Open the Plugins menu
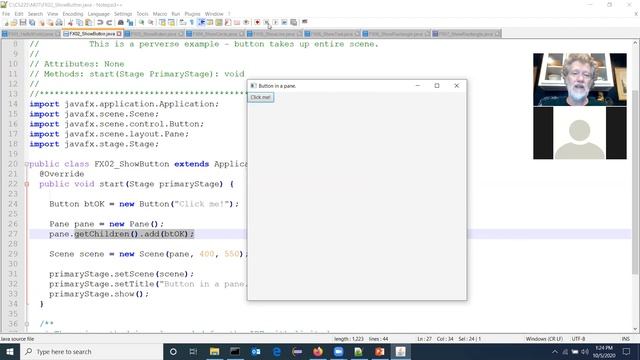The image size is (640, 360). click(x=192, y=14)
